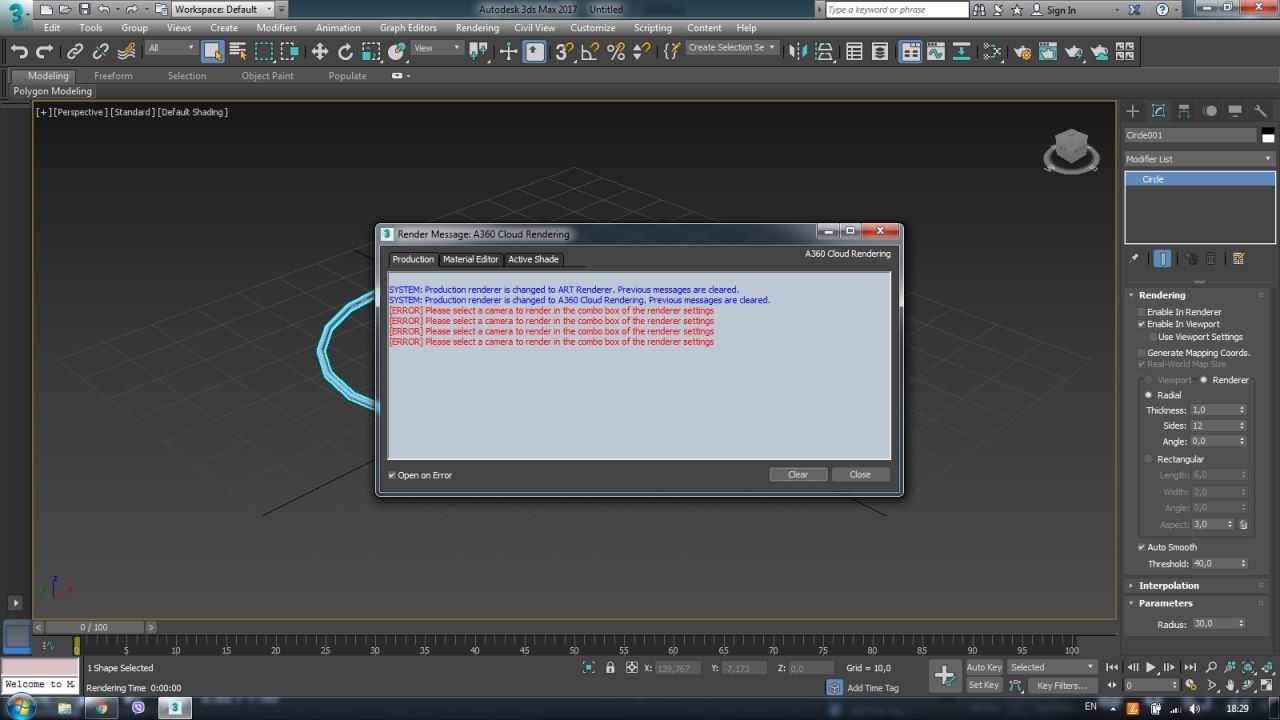Click Close button in Render Message
The image size is (1280, 720).
coord(860,475)
